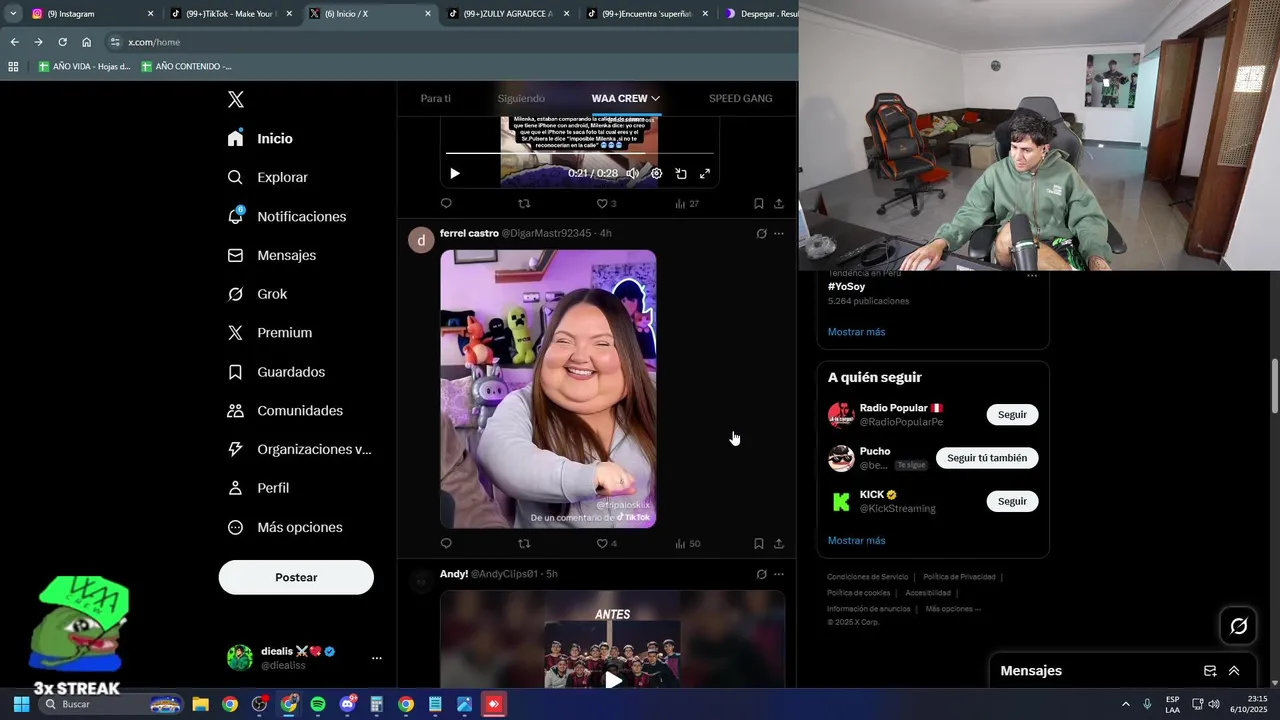Open Organizaciones verificadas item
The height and width of the screenshot is (720, 1280).
pos(300,449)
